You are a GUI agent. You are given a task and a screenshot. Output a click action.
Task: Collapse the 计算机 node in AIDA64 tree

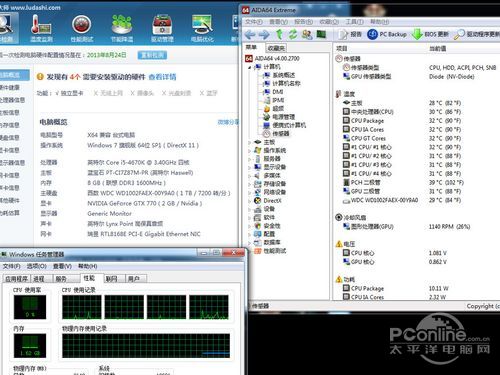(x=249, y=67)
